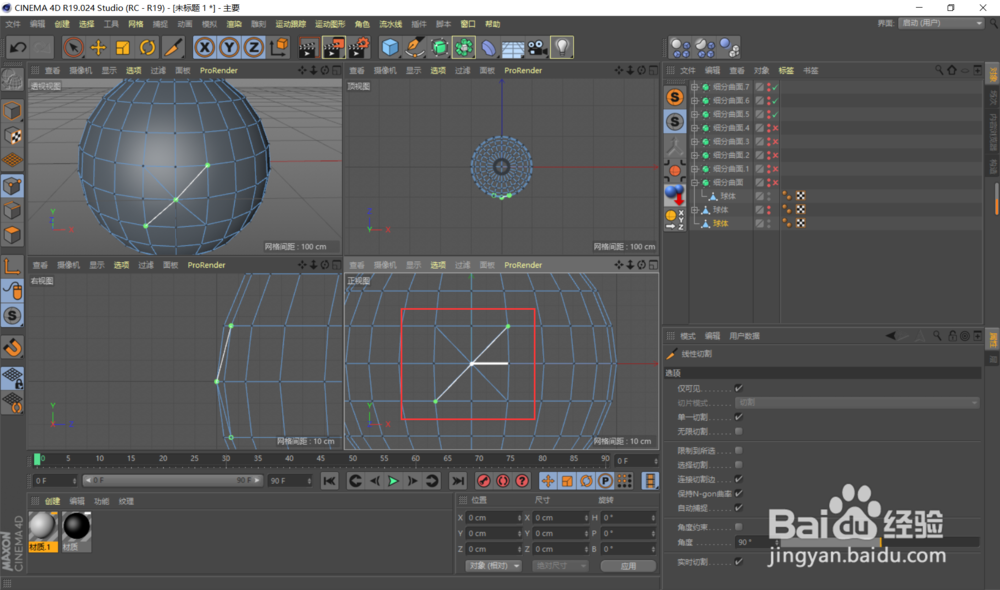The width and height of the screenshot is (1000, 590).
Task: Toggle the 单一切割 checkbox
Action: coord(739,417)
